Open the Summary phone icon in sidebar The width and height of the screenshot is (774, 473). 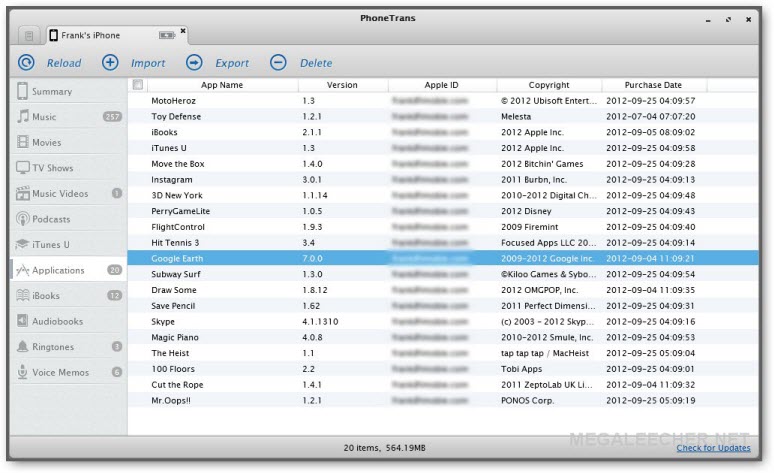pos(22,91)
